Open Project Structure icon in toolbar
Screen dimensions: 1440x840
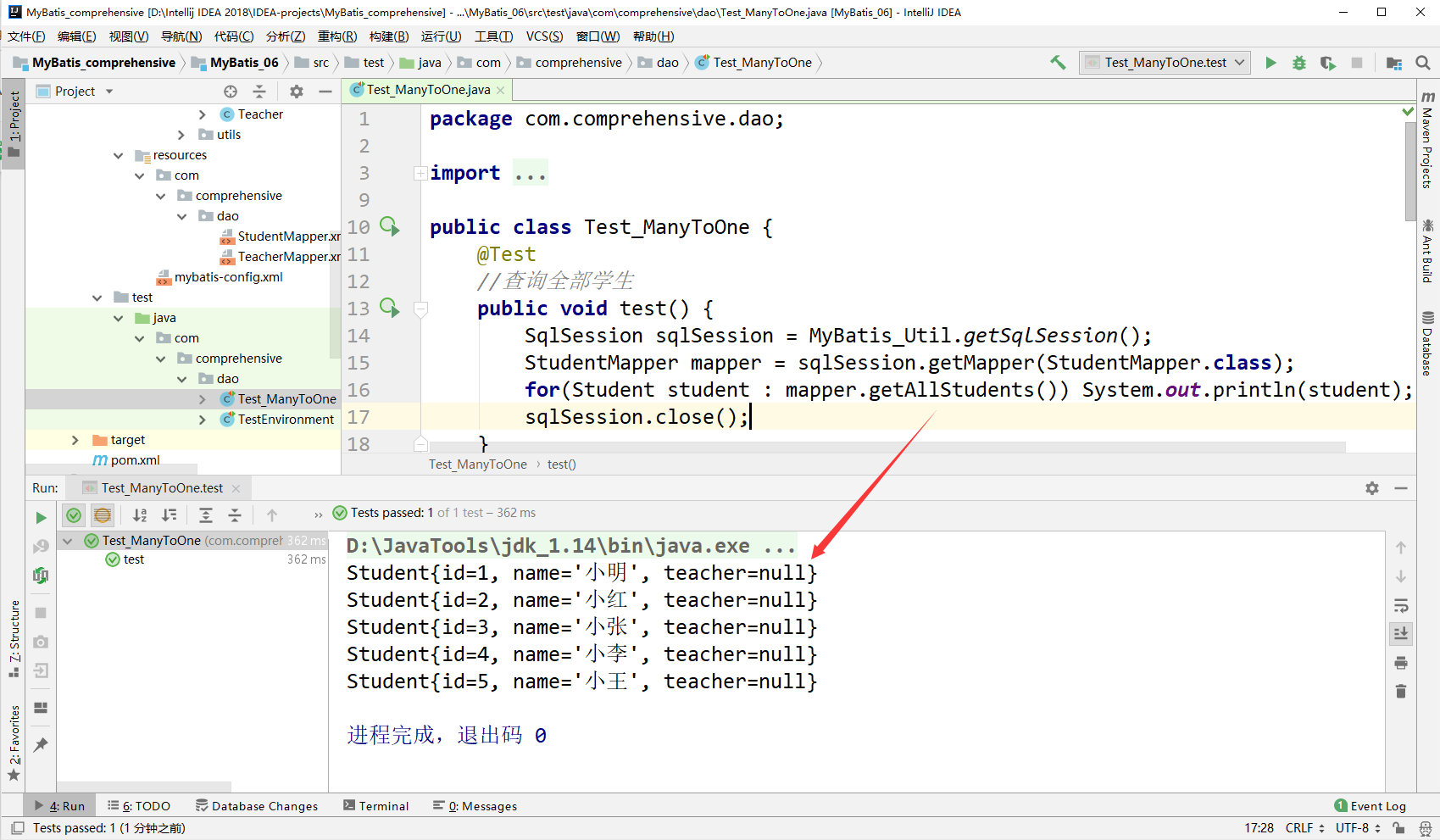[x=1393, y=63]
